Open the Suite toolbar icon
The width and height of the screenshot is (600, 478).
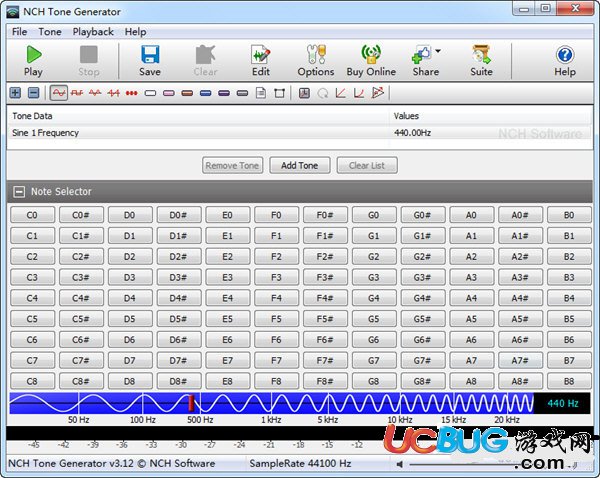[481, 54]
